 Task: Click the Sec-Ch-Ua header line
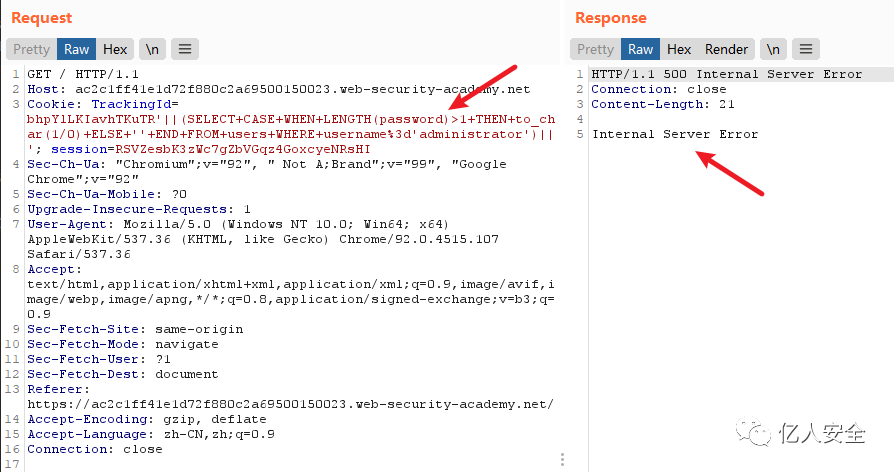(267, 164)
